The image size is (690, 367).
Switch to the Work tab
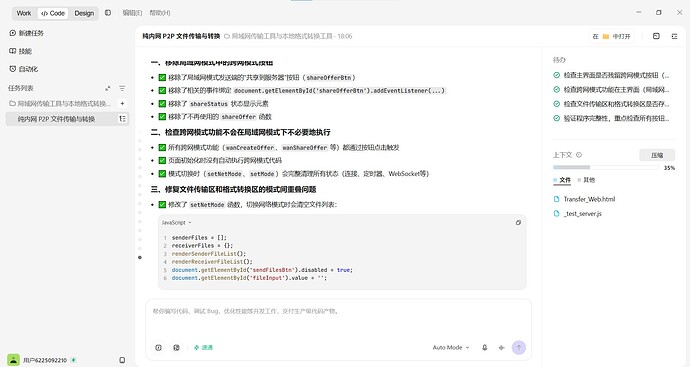tap(24, 13)
